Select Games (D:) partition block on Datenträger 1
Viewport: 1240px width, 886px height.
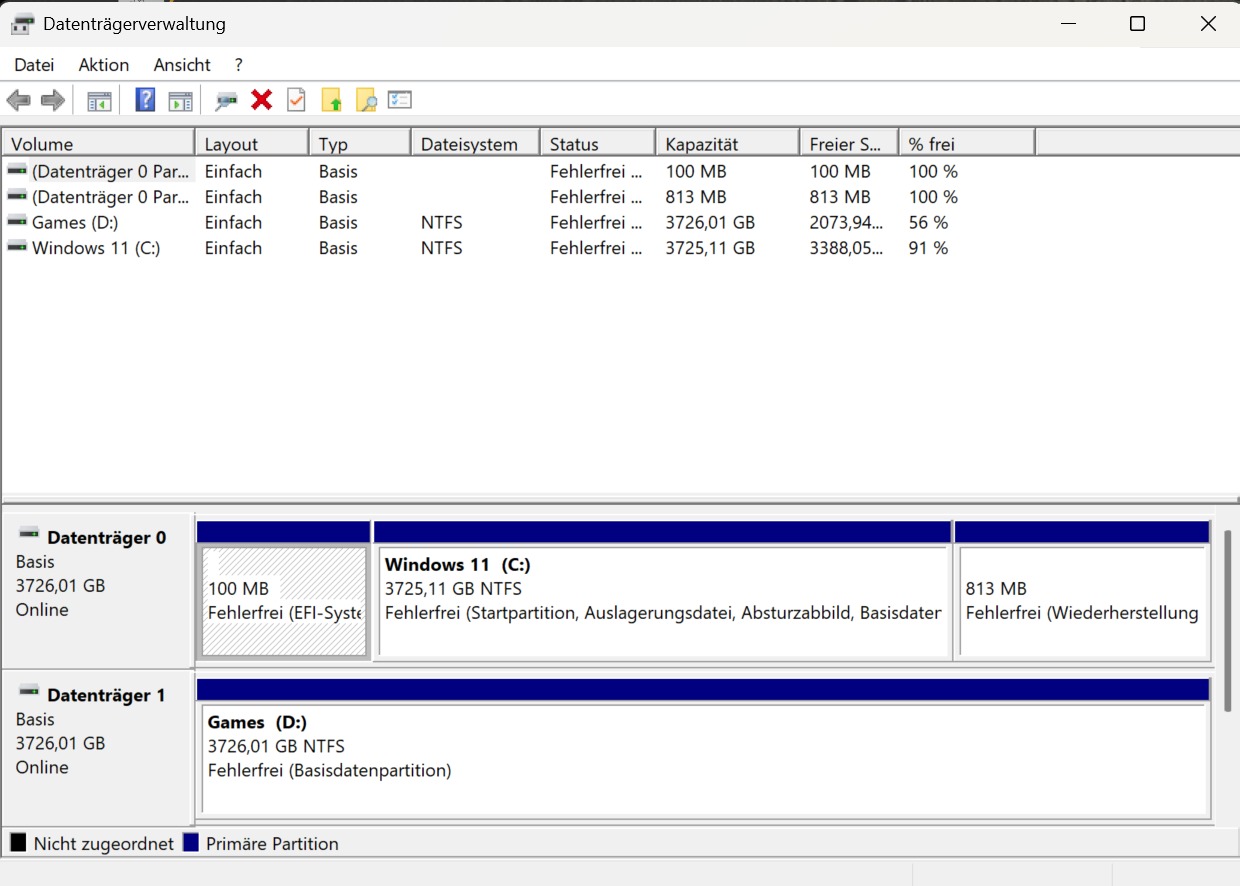click(704, 758)
